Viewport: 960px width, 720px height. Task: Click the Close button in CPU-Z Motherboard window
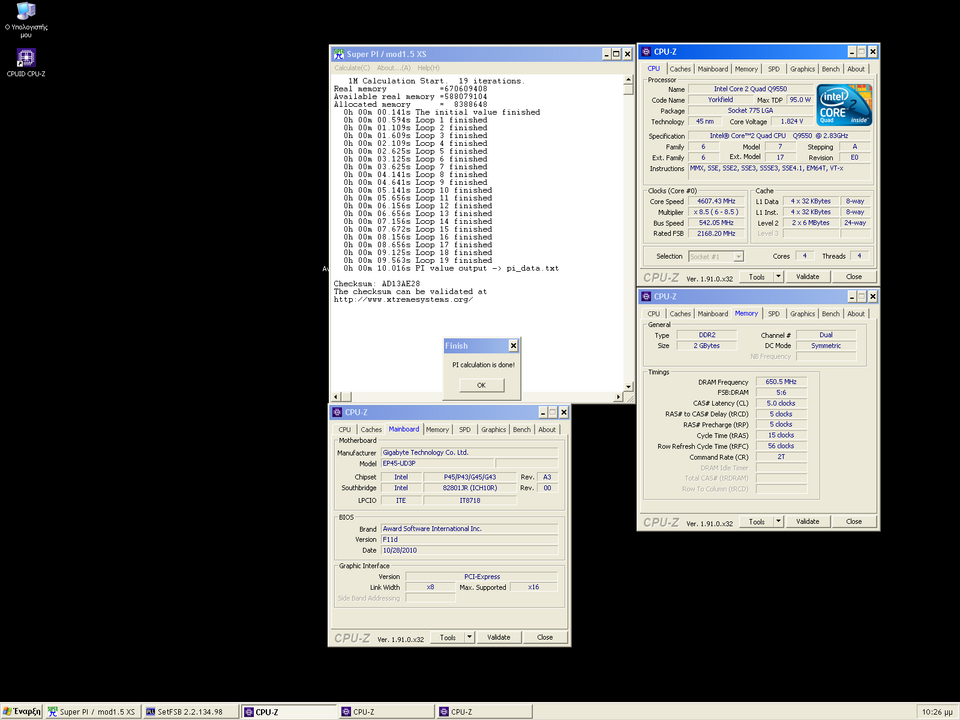(545, 637)
